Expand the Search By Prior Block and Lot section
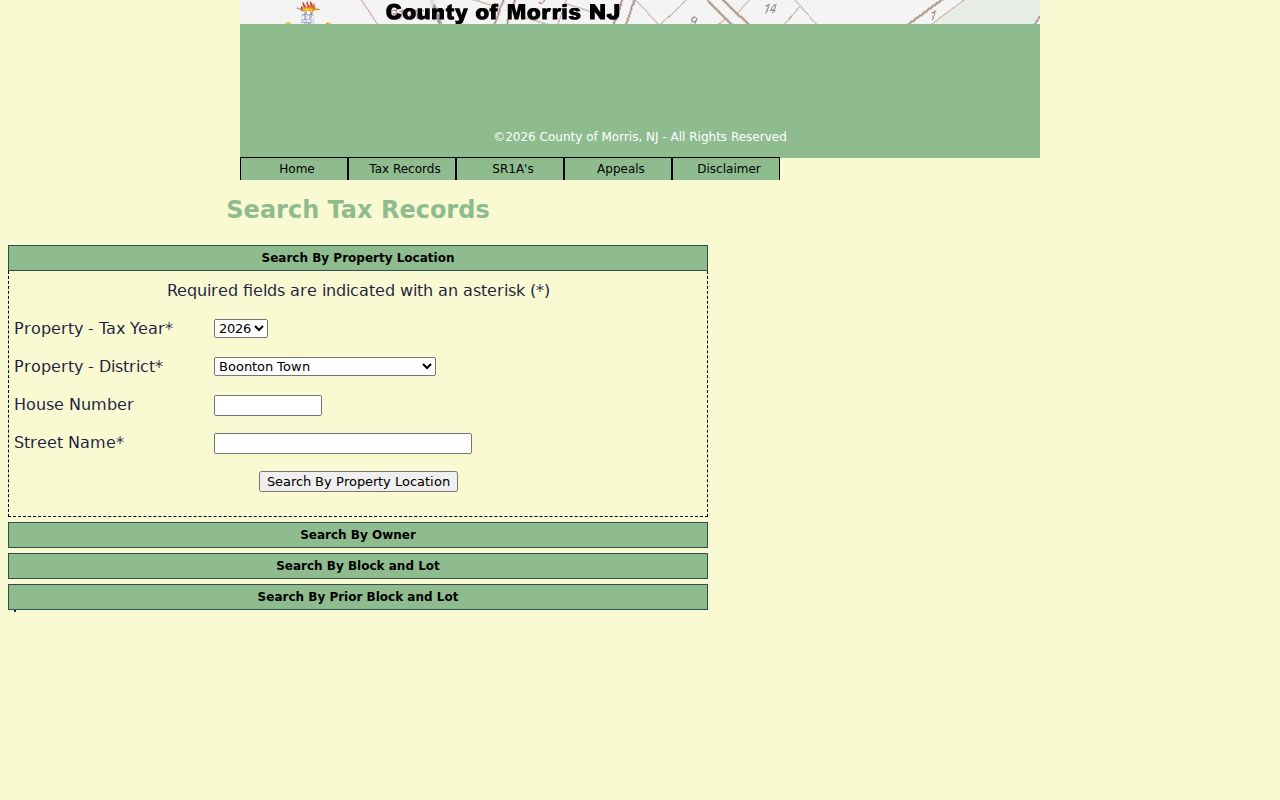The width and height of the screenshot is (1280, 800). click(358, 597)
